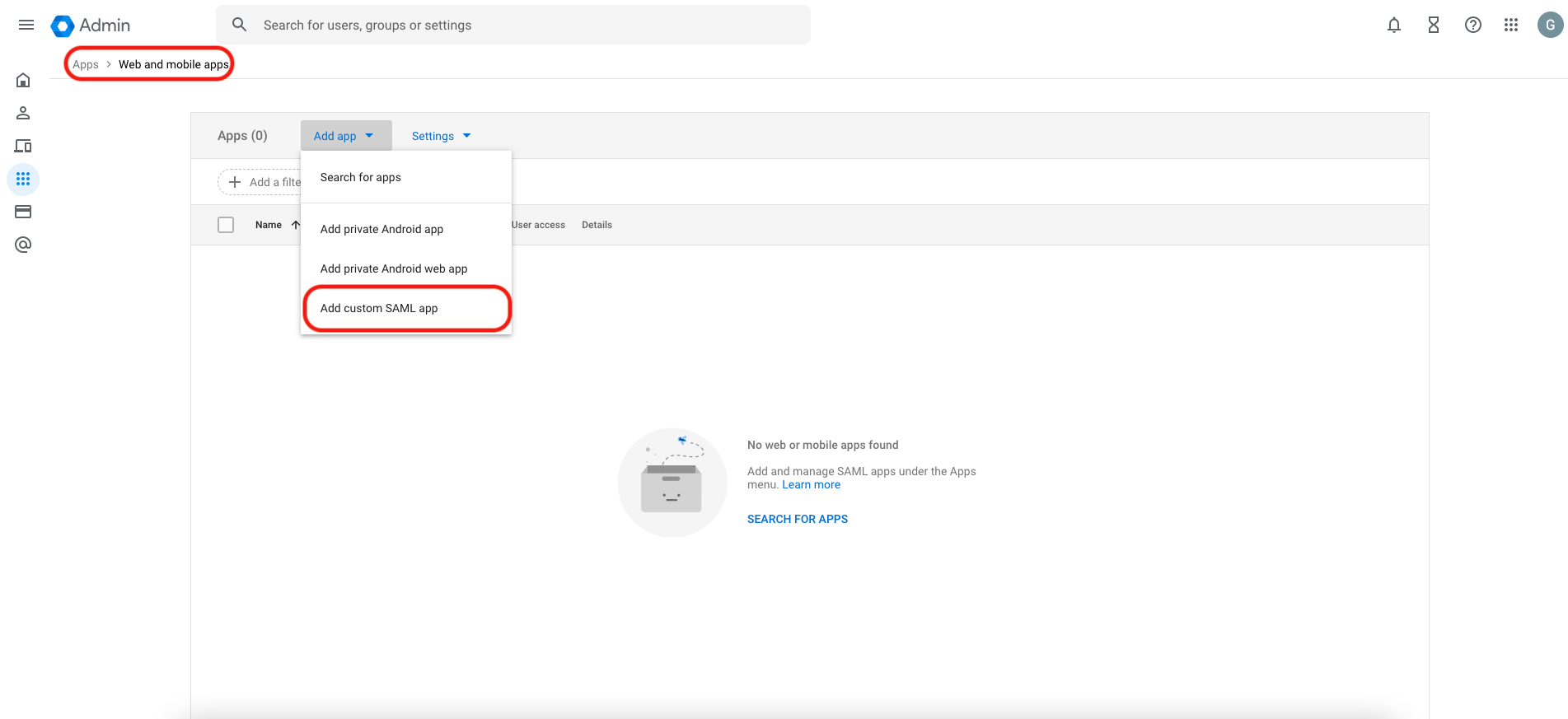Select Add private Android web app
The width and height of the screenshot is (1568, 719).
(394, 268)
